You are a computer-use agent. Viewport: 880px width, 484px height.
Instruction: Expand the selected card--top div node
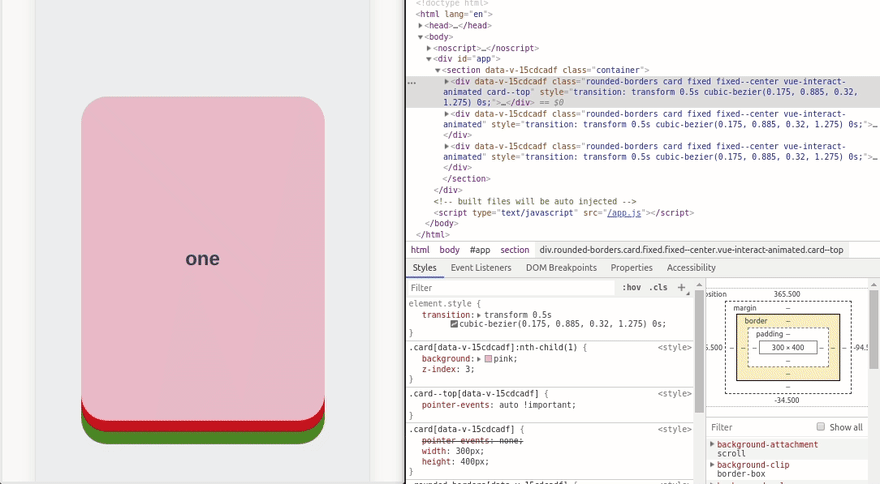click(447, 81)
